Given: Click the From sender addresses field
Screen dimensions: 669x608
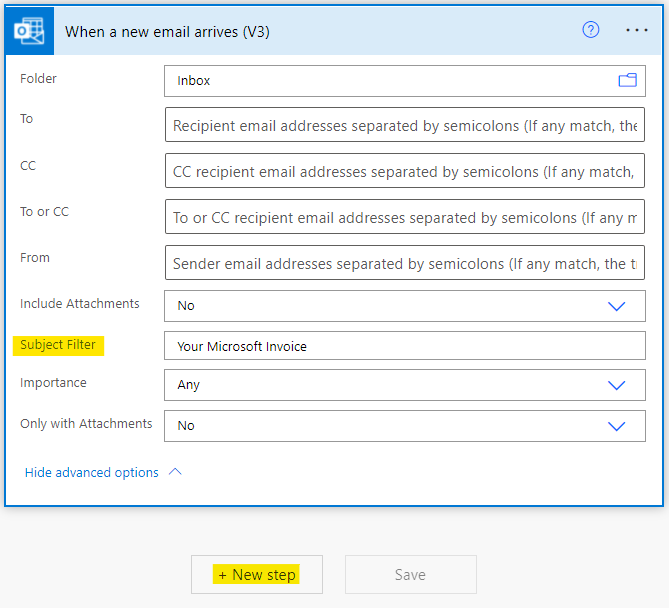Looking at the screenshot, I should [x=404, y=263].
